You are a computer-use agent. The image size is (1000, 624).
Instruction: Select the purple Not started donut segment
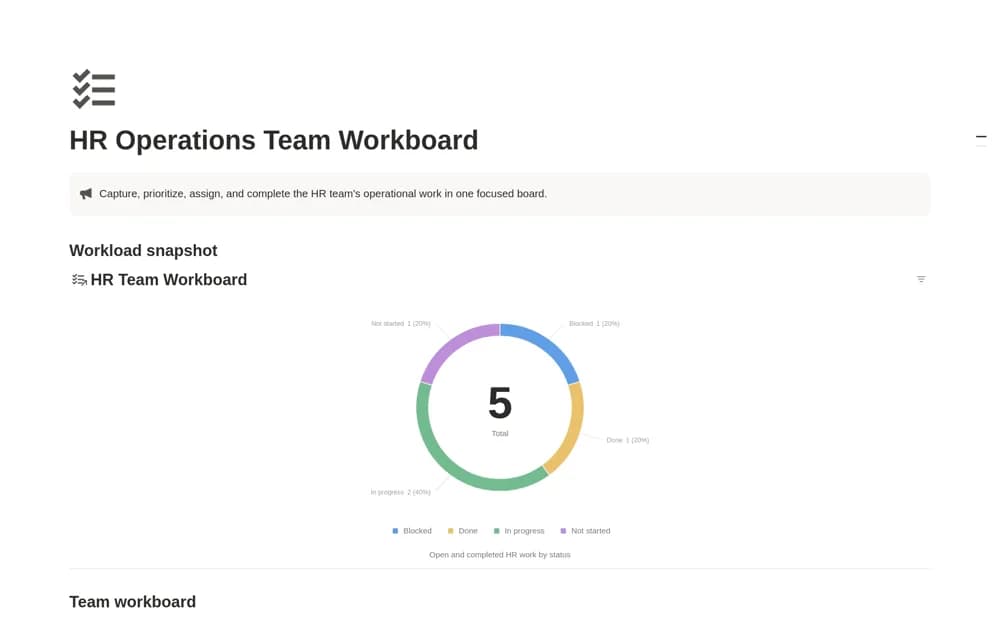click(x=453, y=346)
